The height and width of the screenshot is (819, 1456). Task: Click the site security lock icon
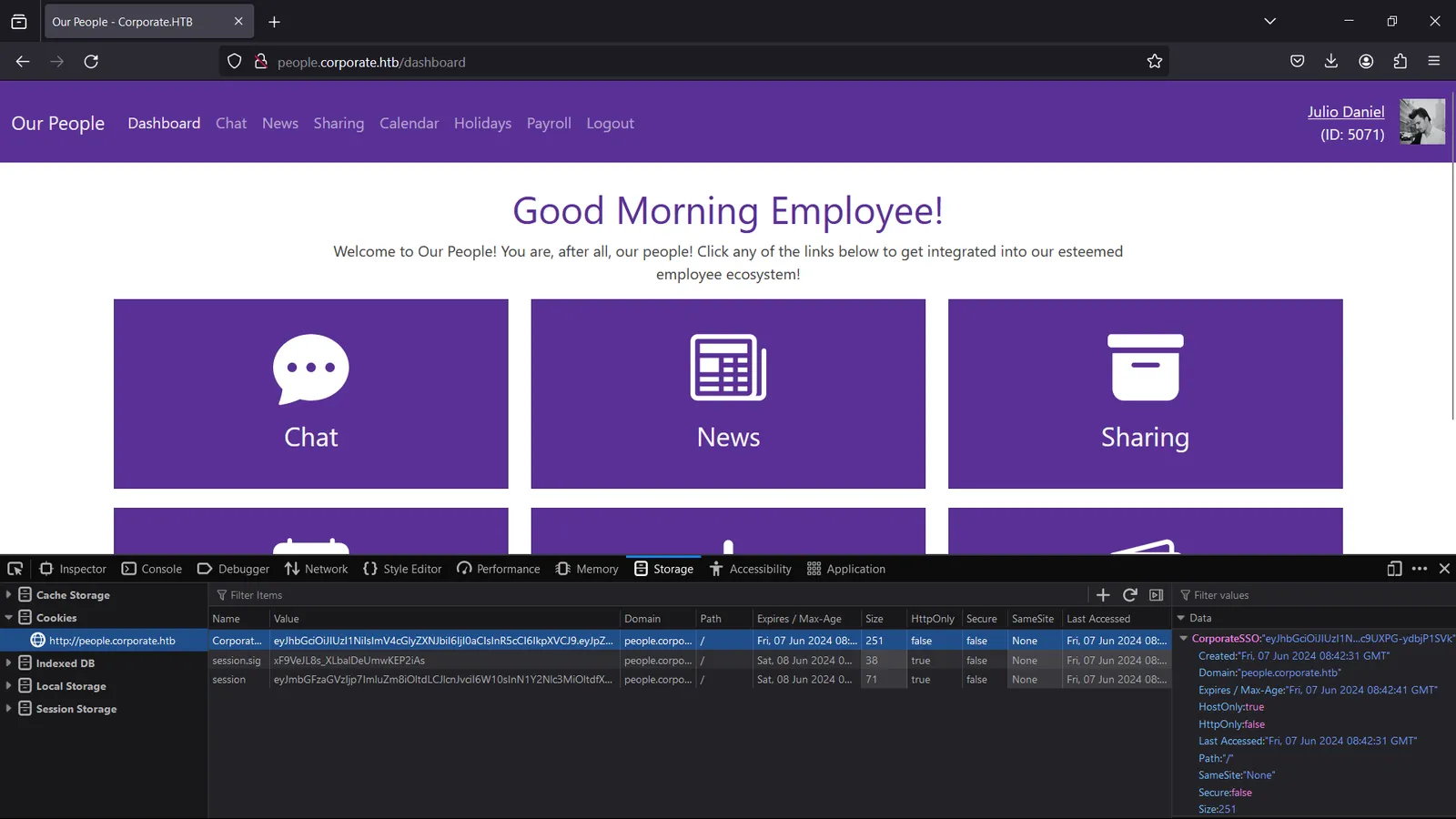261,62
